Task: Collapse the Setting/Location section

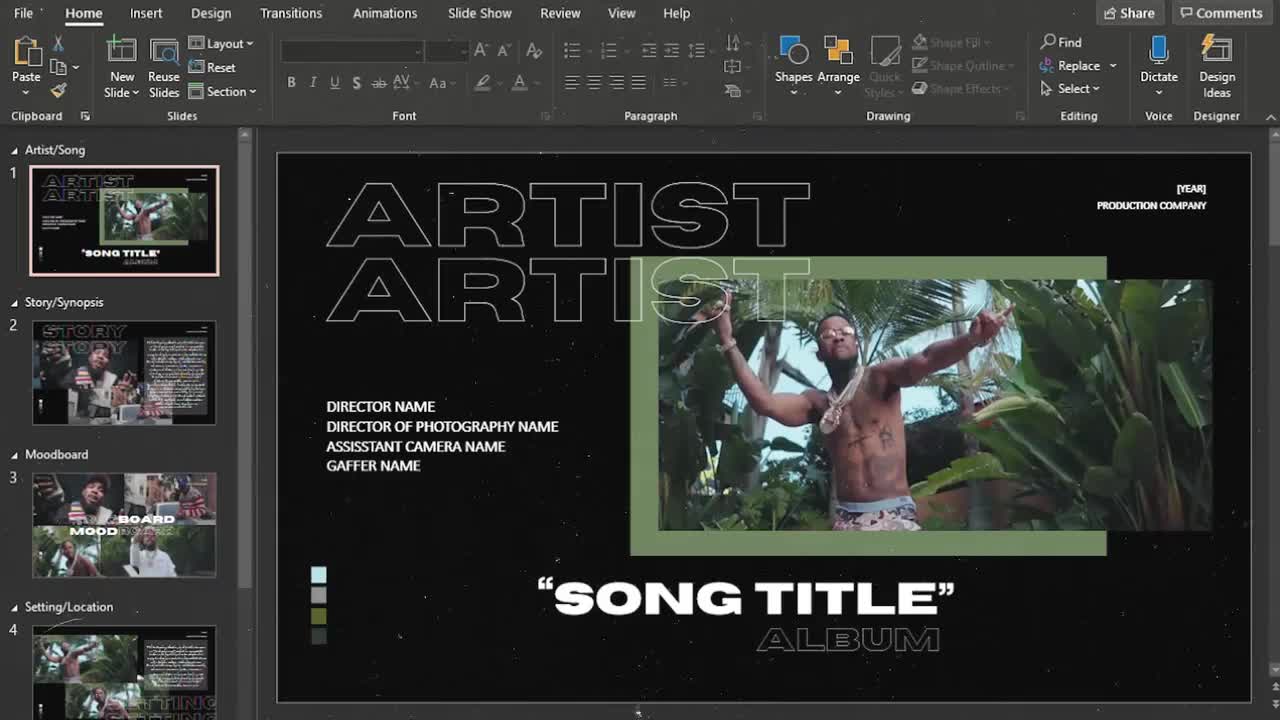Action: pyautogui.click(x=15, y=608)
